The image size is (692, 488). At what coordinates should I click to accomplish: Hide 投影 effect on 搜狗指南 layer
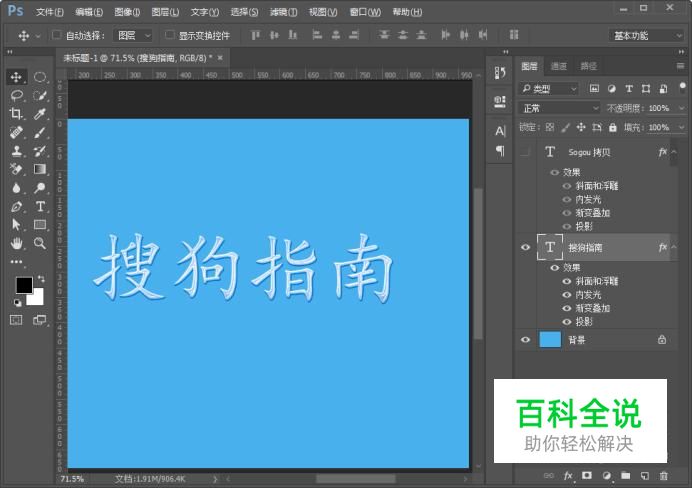tap(567, 322)
